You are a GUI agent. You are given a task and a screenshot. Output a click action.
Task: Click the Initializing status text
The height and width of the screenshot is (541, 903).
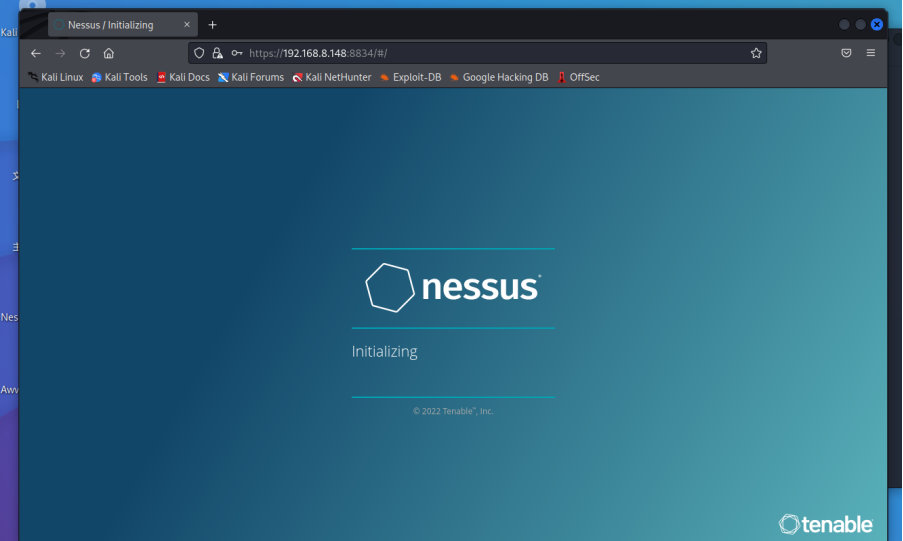point(385,351)
